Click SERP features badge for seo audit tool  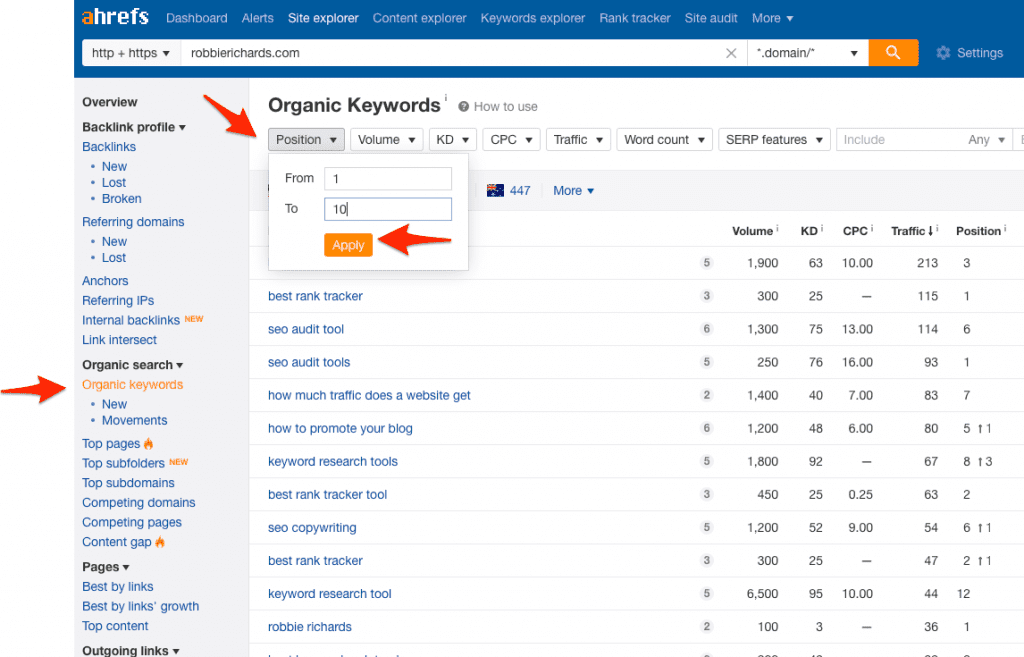706,329
